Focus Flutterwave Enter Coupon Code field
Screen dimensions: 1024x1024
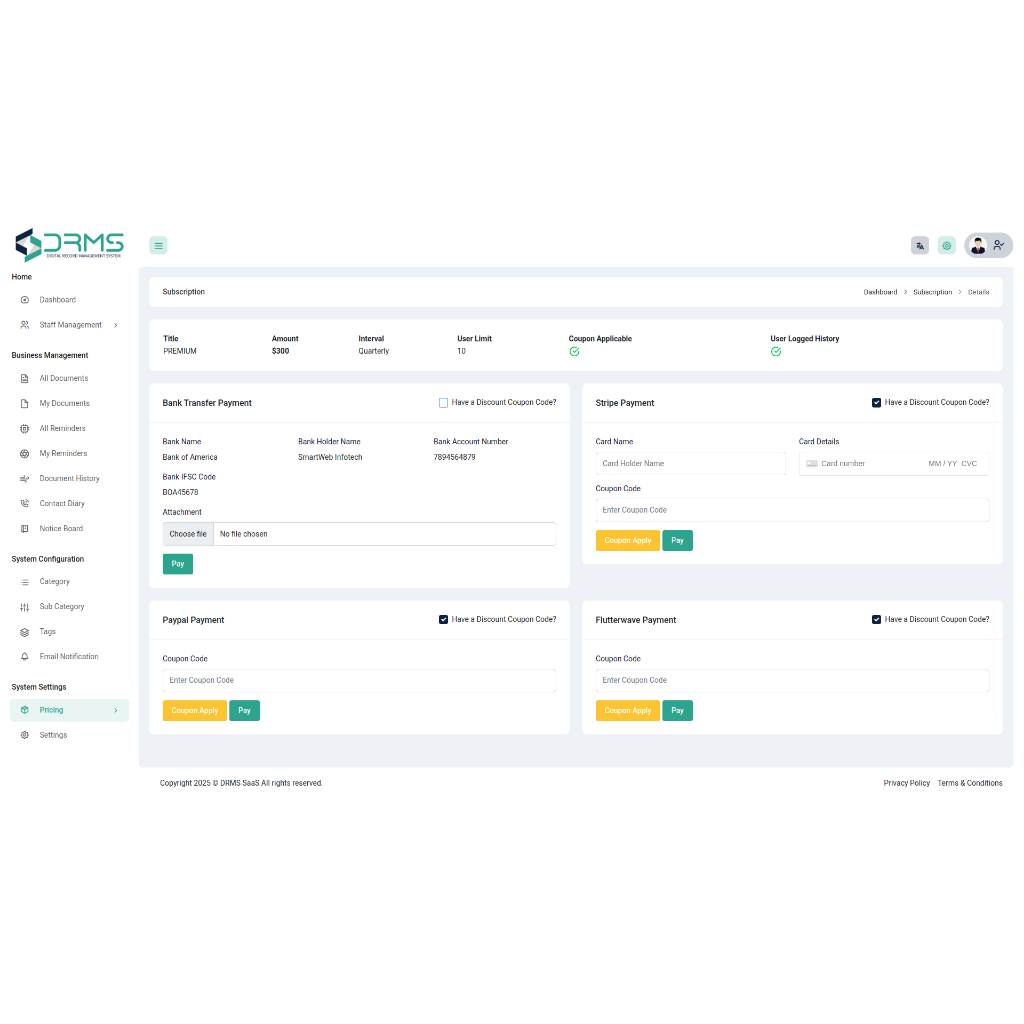tap(792, 680)
